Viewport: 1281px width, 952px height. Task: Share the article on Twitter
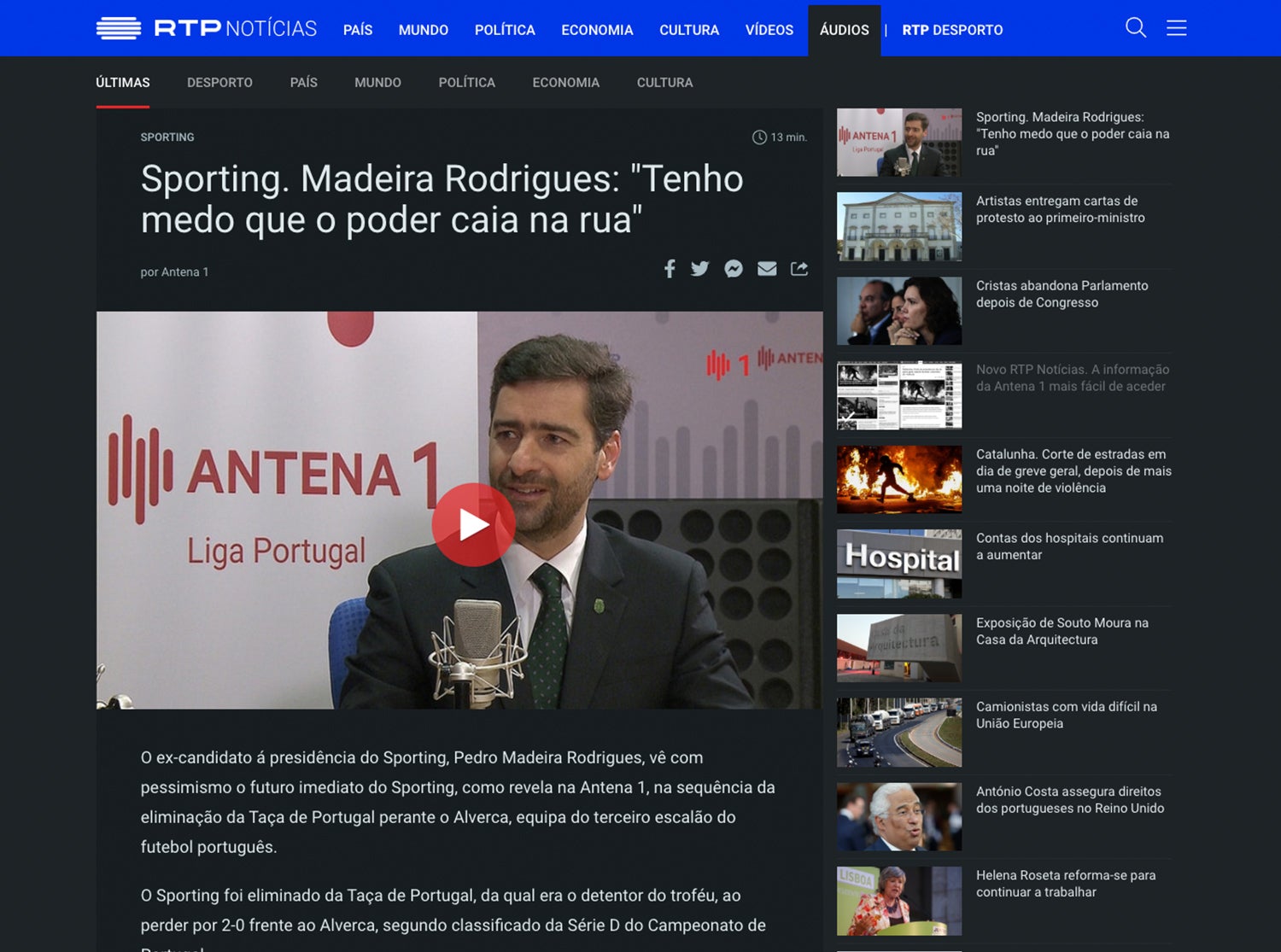point(701,268)
